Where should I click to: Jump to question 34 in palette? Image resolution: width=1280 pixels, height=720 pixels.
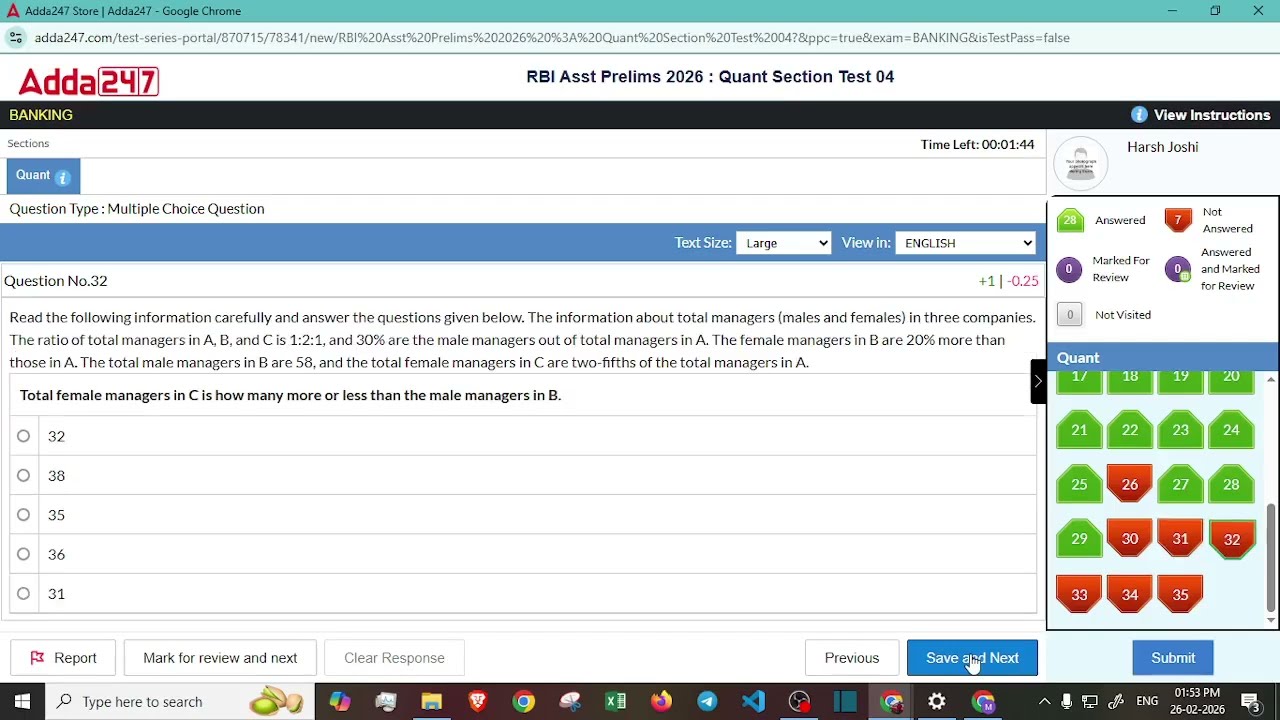(1130, 595)
